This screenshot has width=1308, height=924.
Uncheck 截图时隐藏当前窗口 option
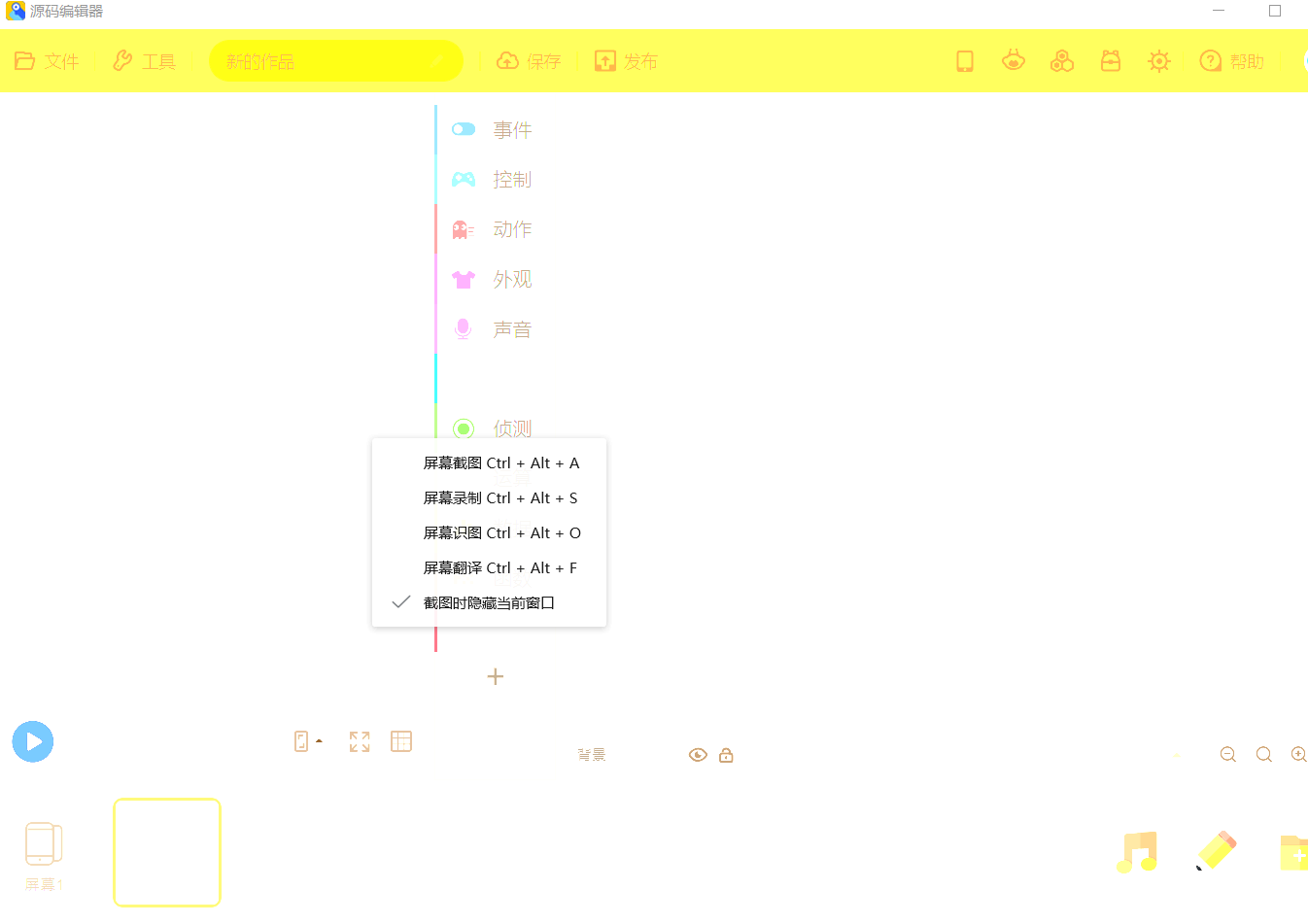pos(489,602)
